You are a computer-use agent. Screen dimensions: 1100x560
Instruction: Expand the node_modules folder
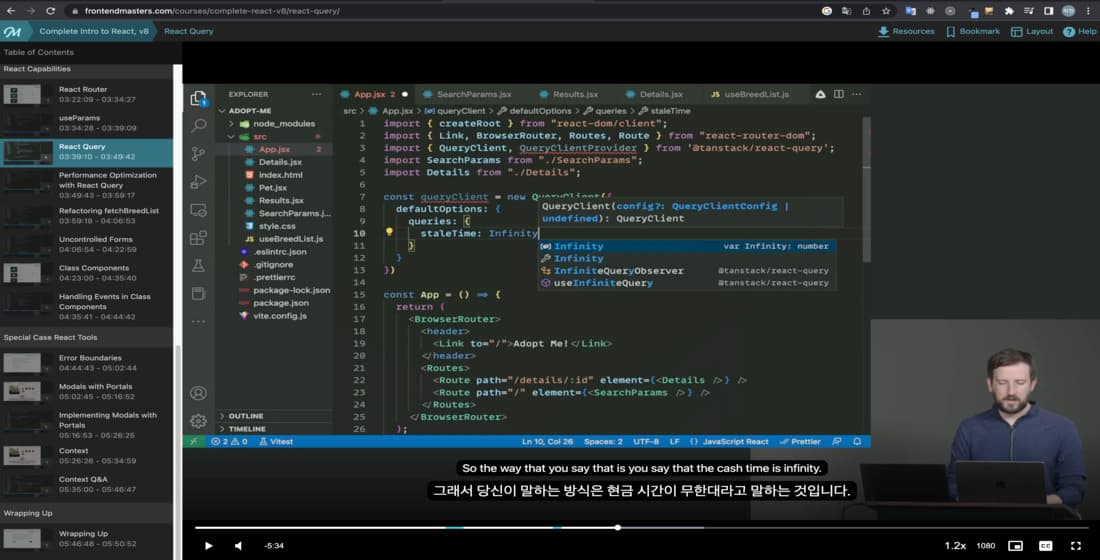click(276, 124)
